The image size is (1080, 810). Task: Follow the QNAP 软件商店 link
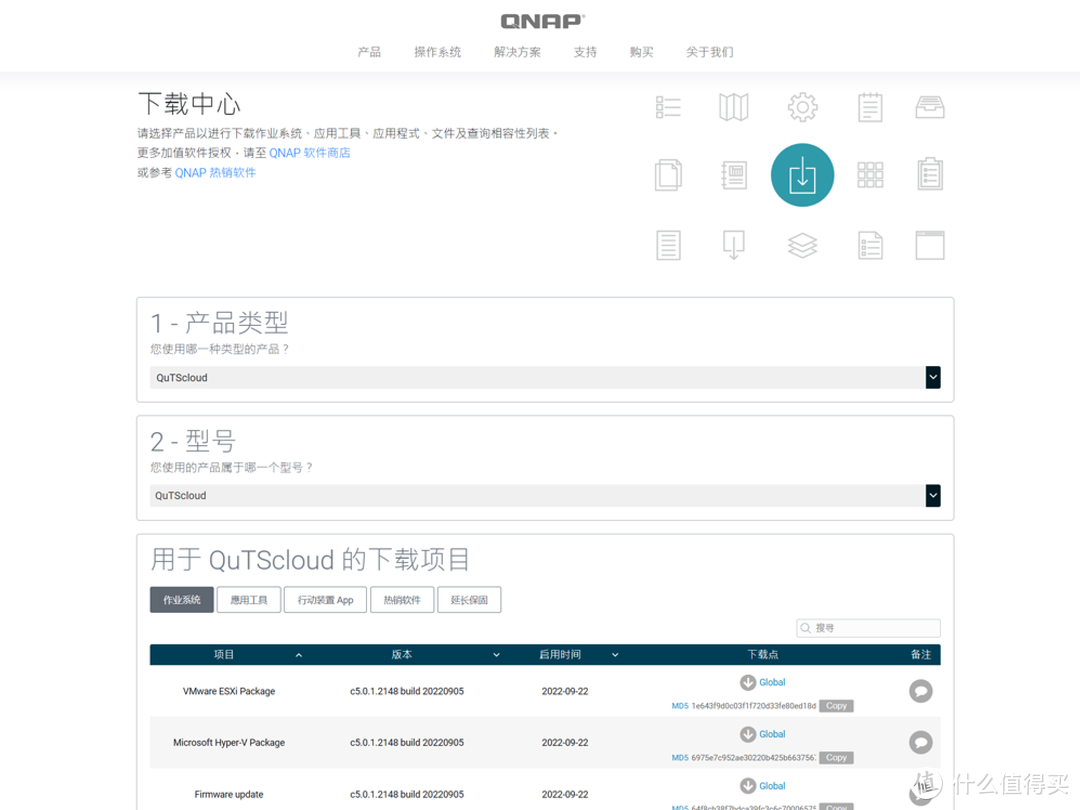pos(309,153)
